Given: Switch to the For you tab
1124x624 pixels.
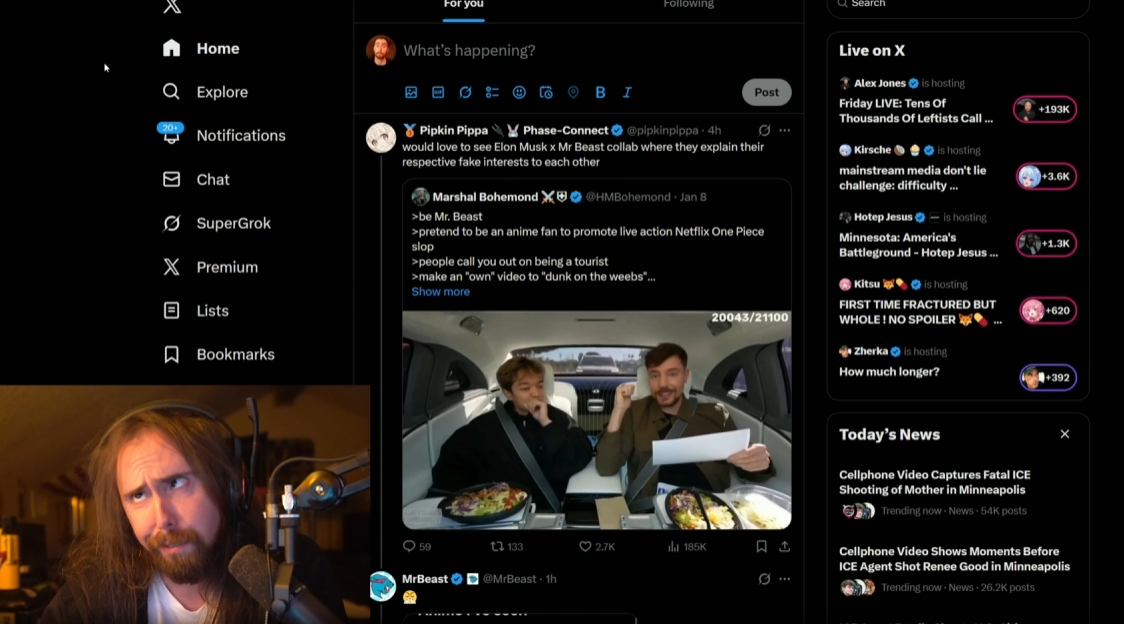Looking at the screenshot, I should pyautogui.click(x=463, y=5).
